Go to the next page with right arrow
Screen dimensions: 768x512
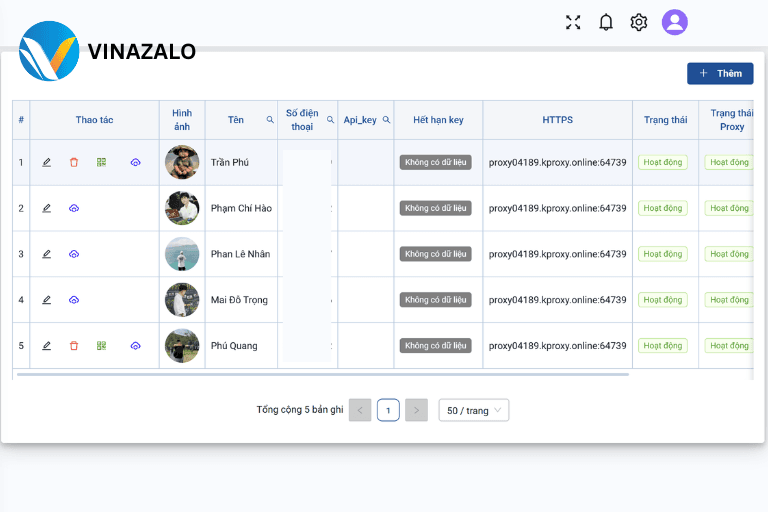[416, 410]
